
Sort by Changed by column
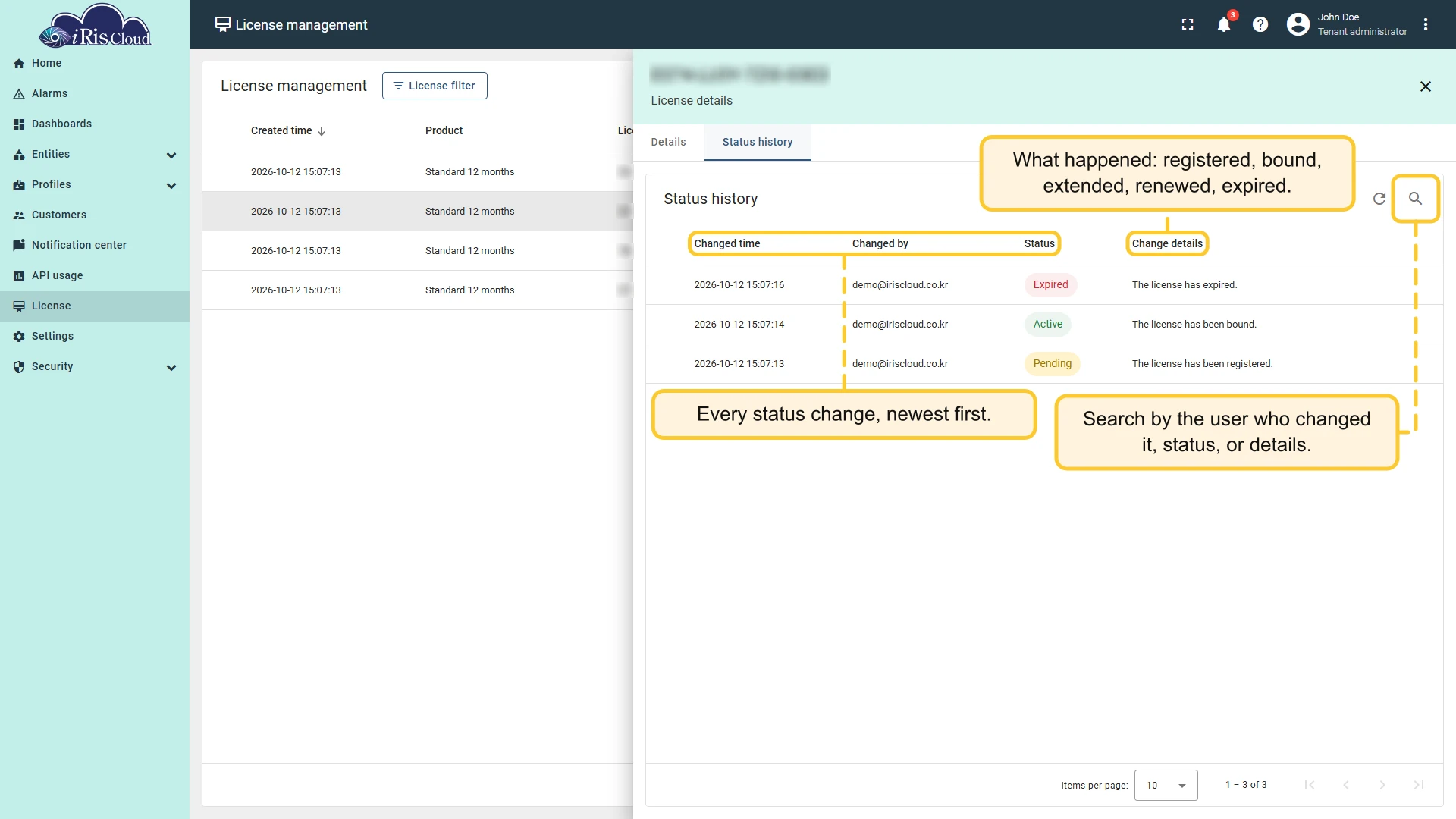pos(880,243)
